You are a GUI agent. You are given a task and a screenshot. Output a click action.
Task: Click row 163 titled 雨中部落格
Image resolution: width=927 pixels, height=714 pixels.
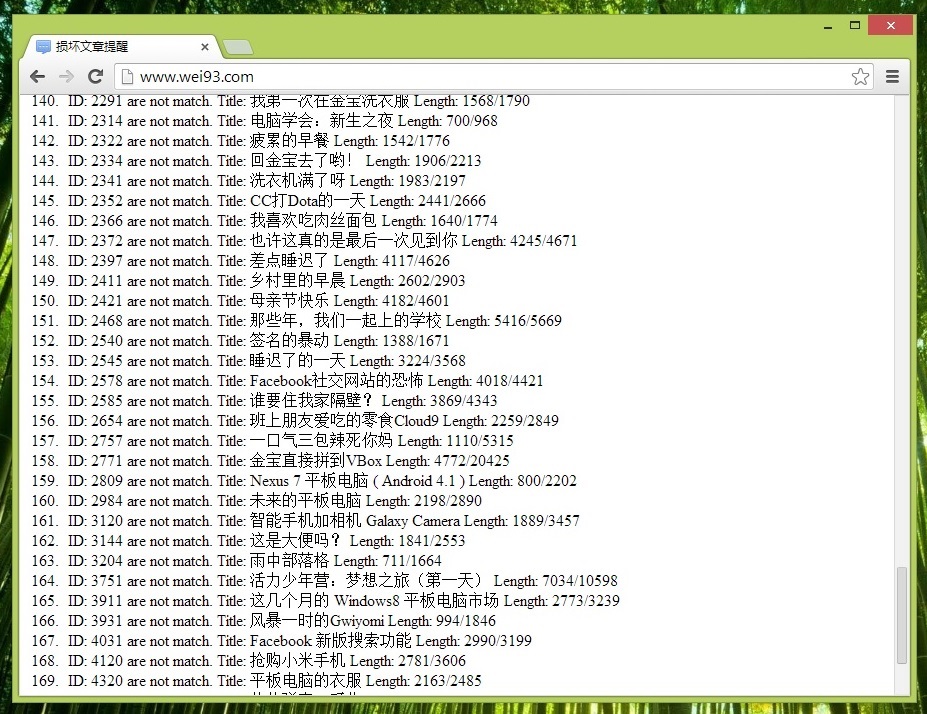pyautogui.click(x=236, y=561)
